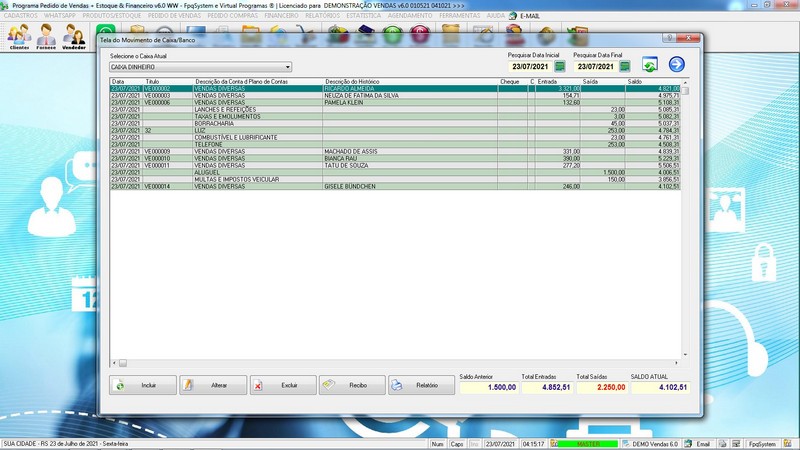Select the RICARDO ALMEIDA row
The image size is (800, 450).
coord(395,89)
